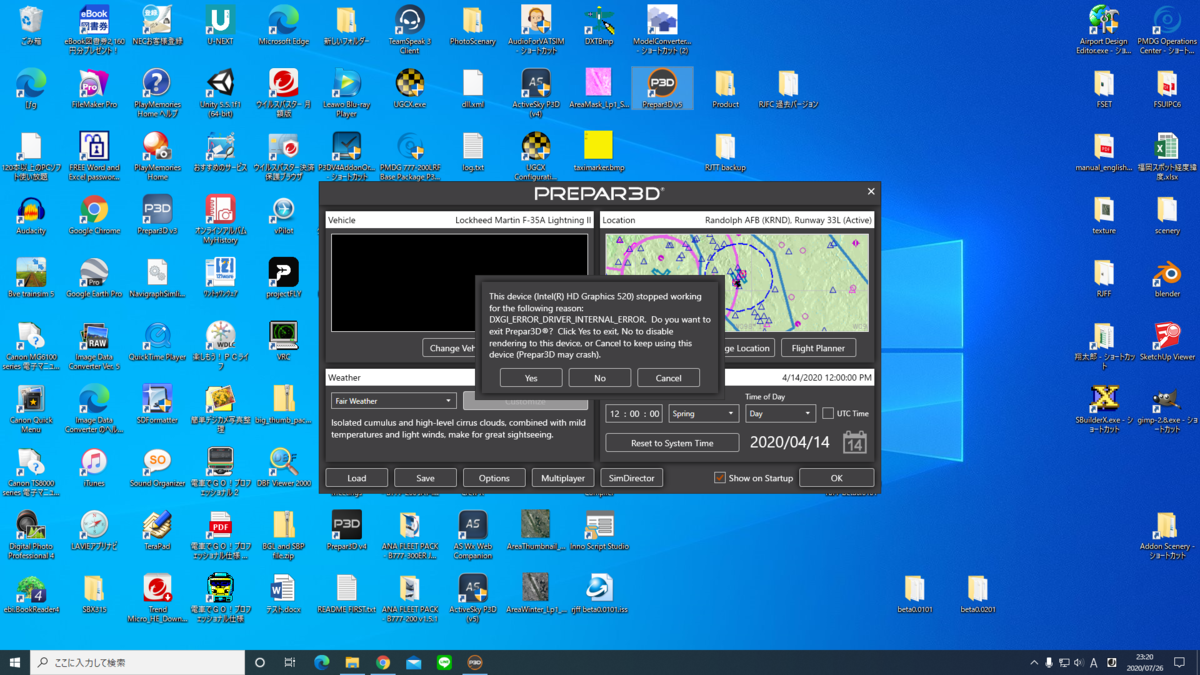Click the location map thumbnail
1200x675 pixels.
click(x=737, y=283)
